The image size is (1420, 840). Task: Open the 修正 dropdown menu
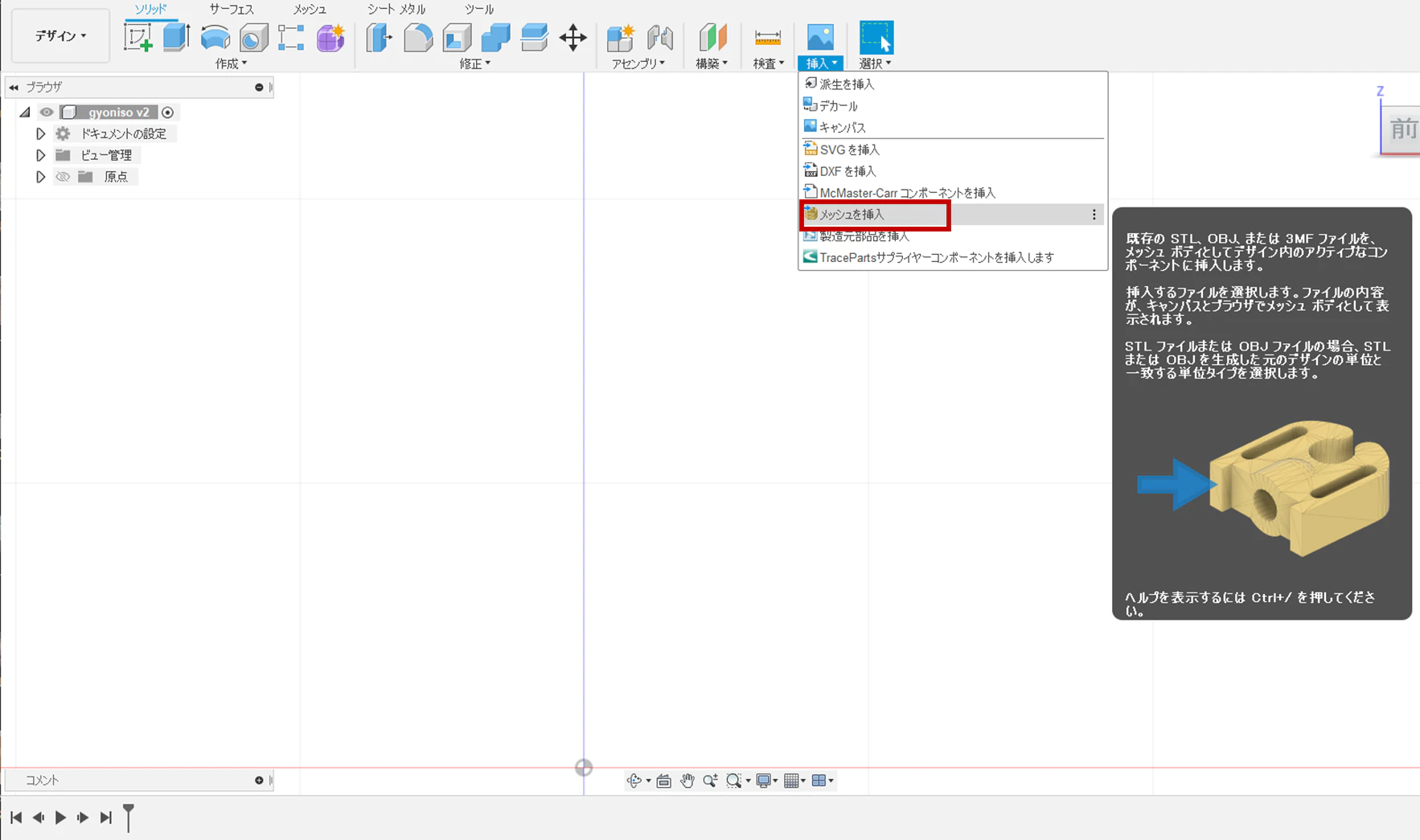[x=474, y=64]
